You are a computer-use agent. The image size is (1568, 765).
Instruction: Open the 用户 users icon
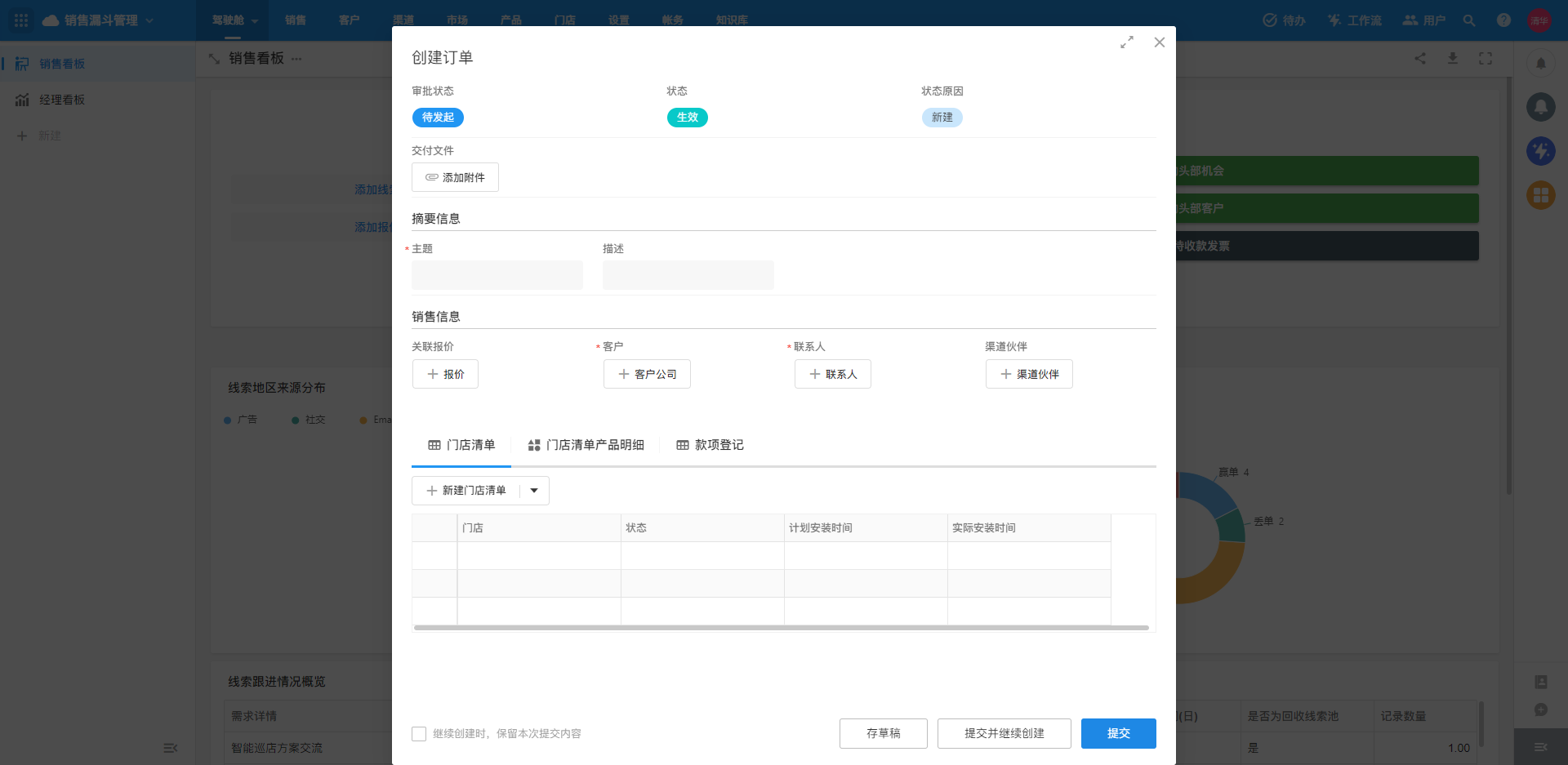(1424, 20)
